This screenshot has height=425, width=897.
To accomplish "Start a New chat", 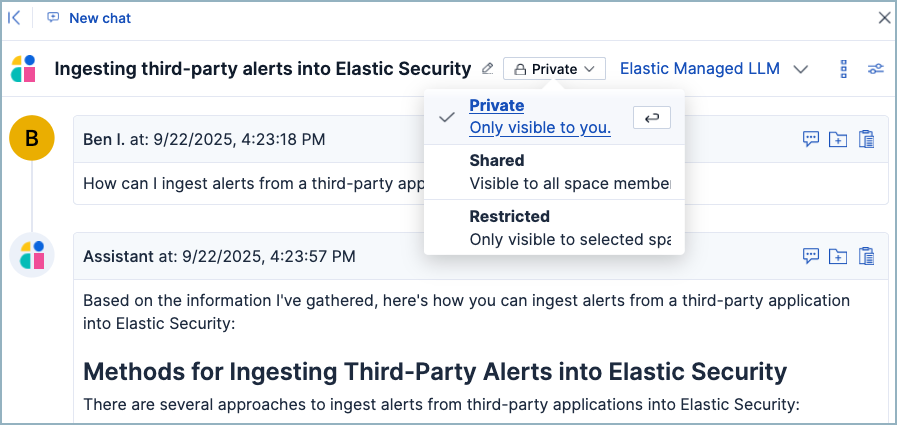I will click(89, 18).
